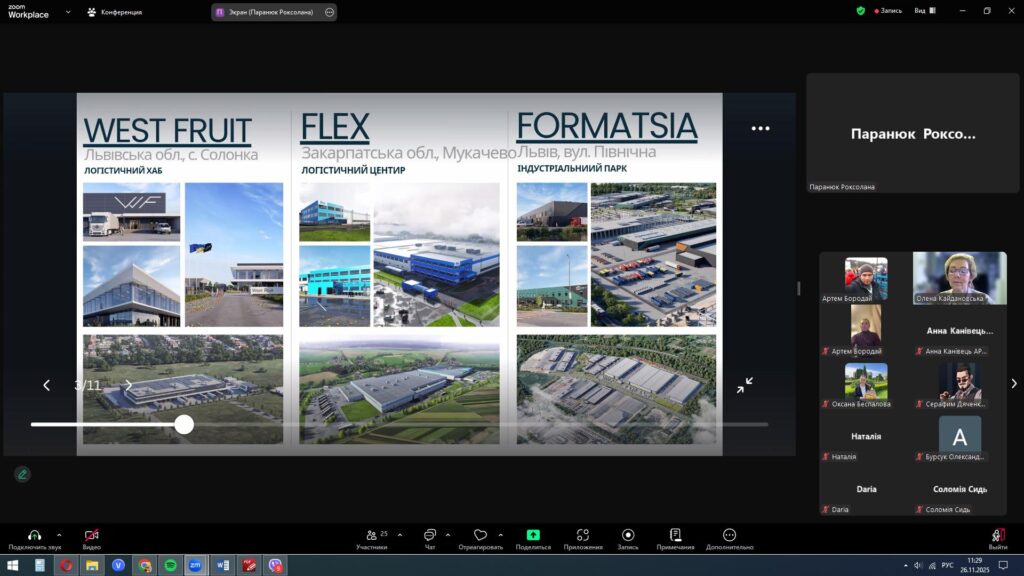The image size is (1024, 576).
Task: Expand audio options arrow next to headphones
Action: [59, 535]
